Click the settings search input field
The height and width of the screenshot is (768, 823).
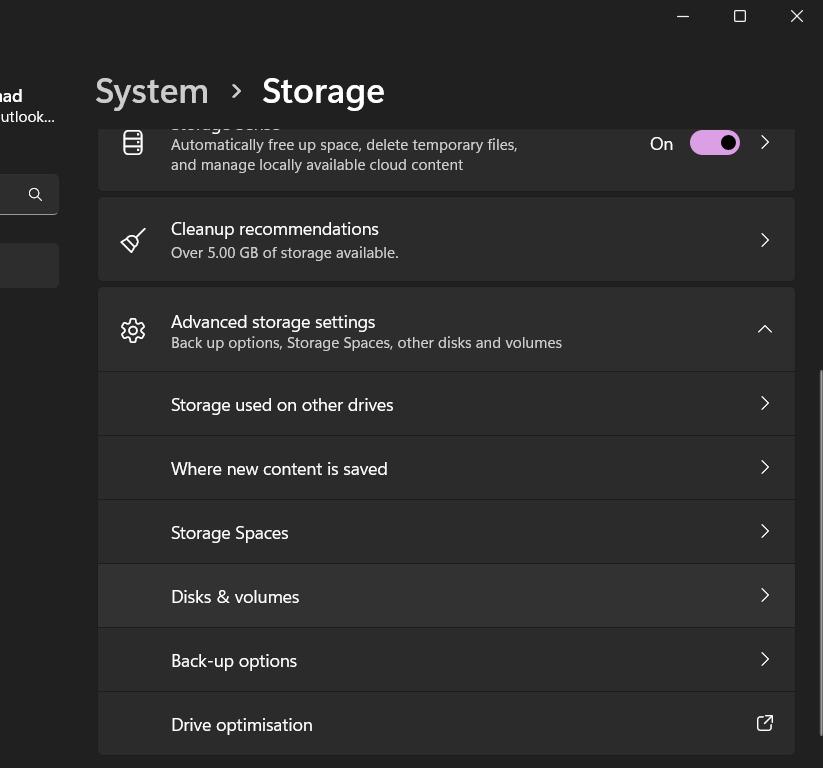[12, 195]
